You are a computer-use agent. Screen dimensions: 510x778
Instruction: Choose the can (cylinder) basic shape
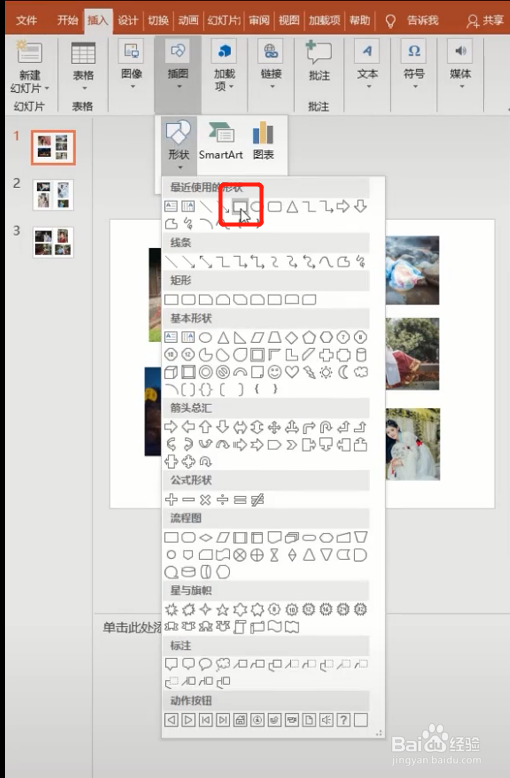[361, 355]
